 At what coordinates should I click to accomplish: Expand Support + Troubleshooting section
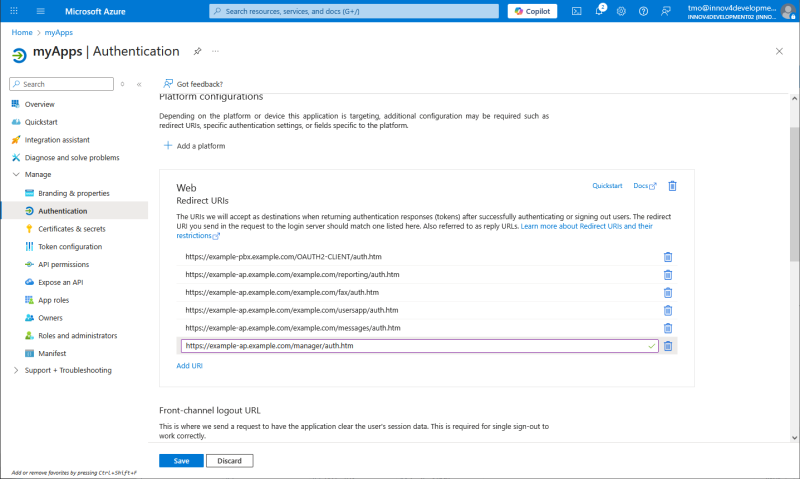pos(16,371)
